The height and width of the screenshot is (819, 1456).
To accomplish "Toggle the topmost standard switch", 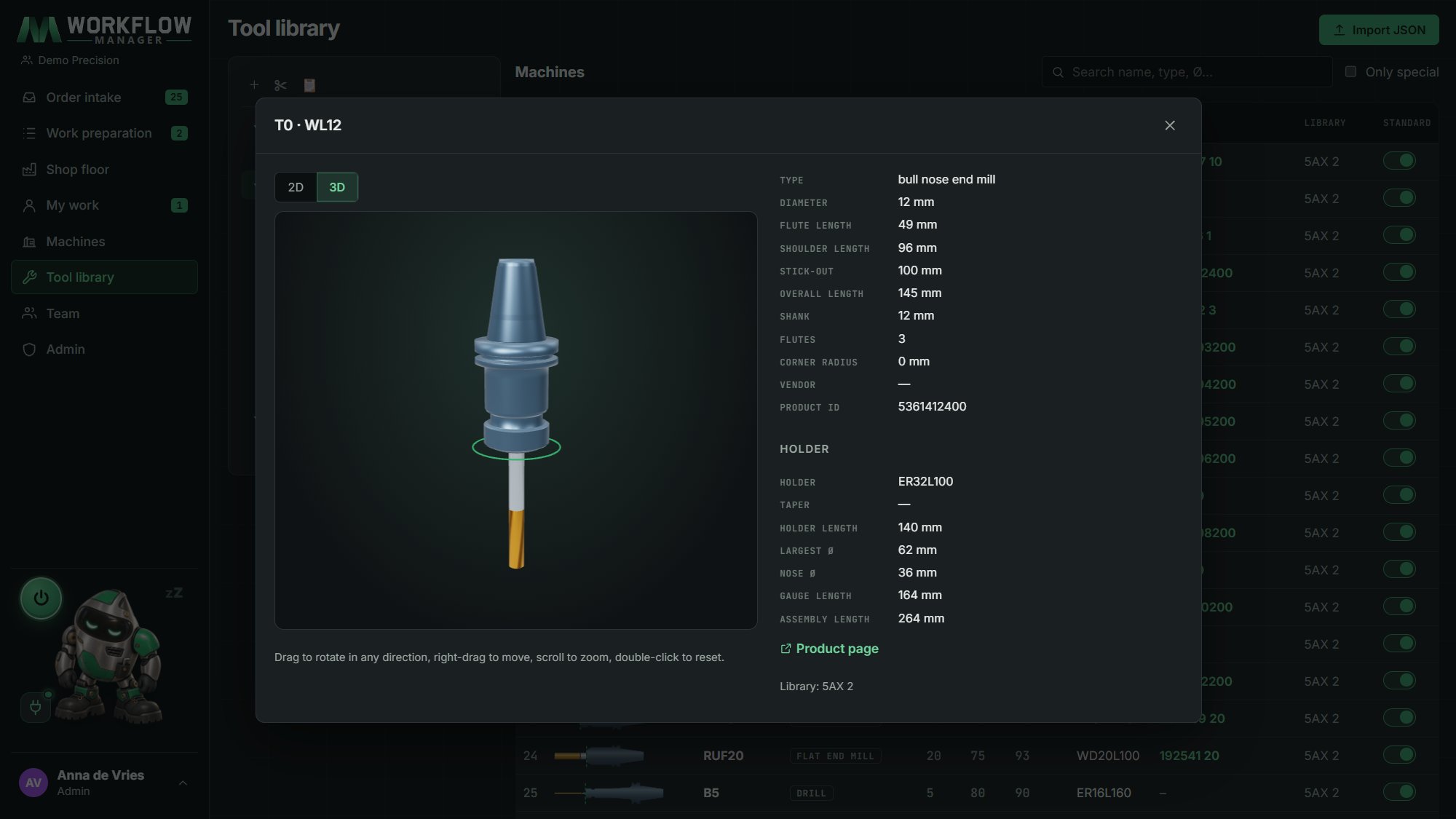I will click(x=1398, y=160).
